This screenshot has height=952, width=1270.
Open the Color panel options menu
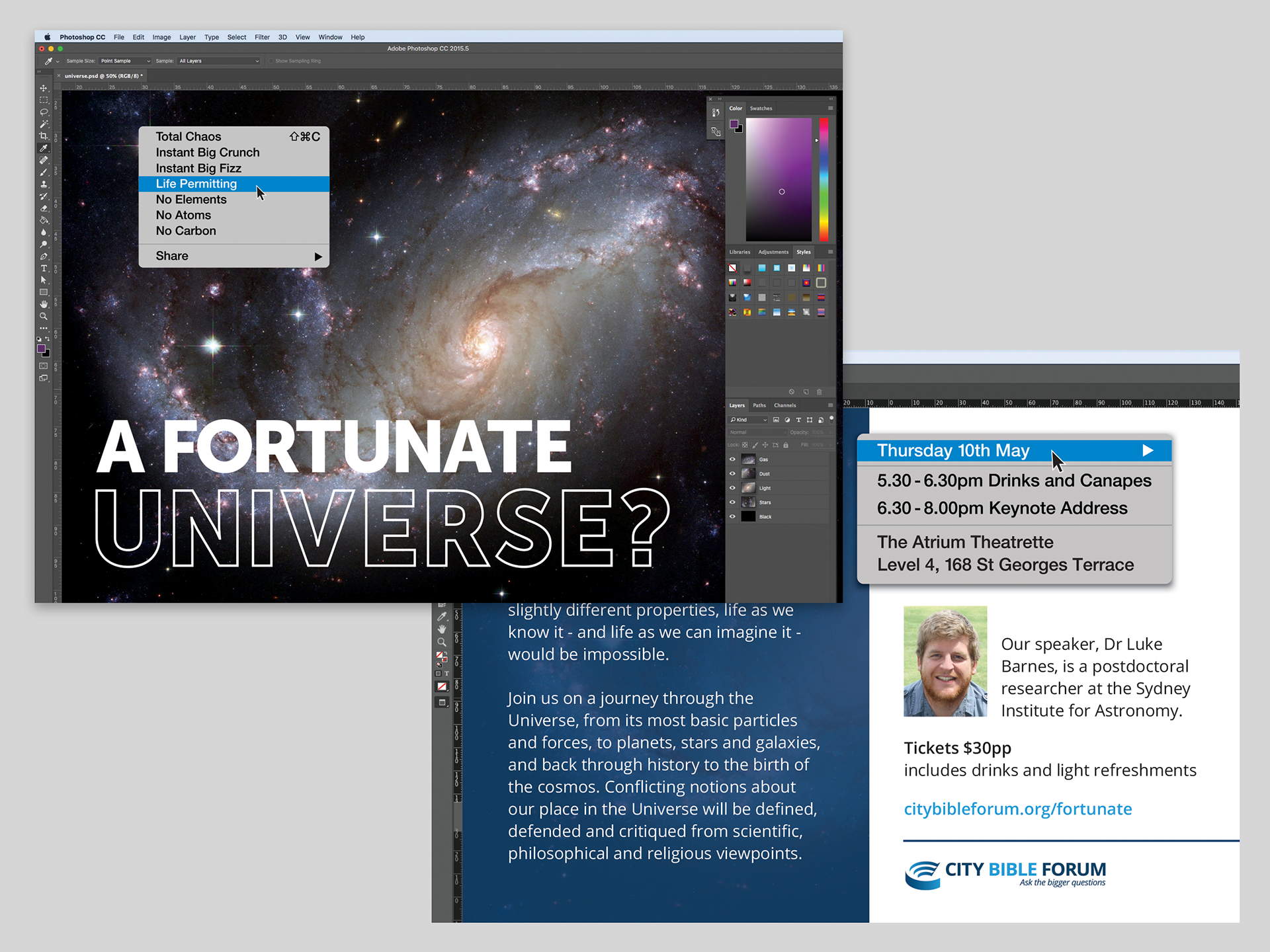pos(830,108)
